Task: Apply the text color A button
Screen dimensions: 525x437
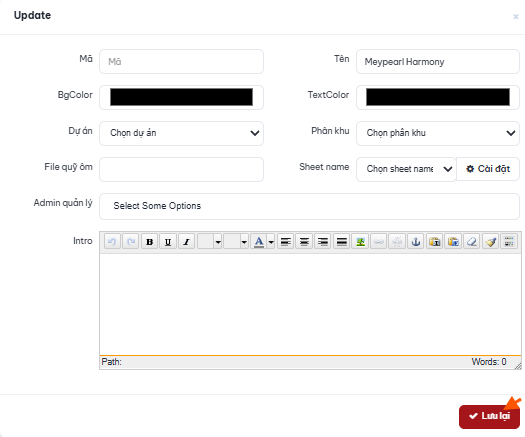Action: pos(258,241)
